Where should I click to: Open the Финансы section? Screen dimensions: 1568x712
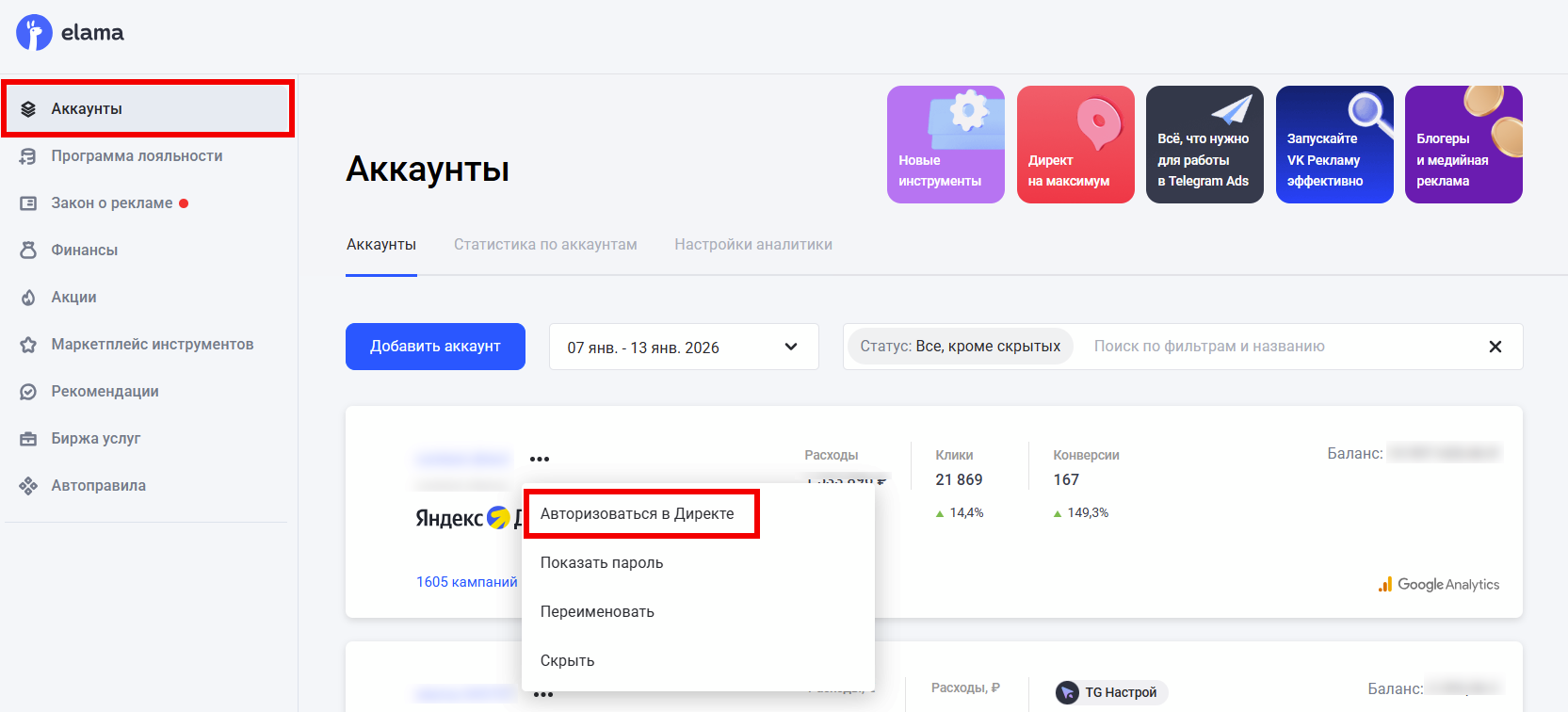(x=85, y=251)
